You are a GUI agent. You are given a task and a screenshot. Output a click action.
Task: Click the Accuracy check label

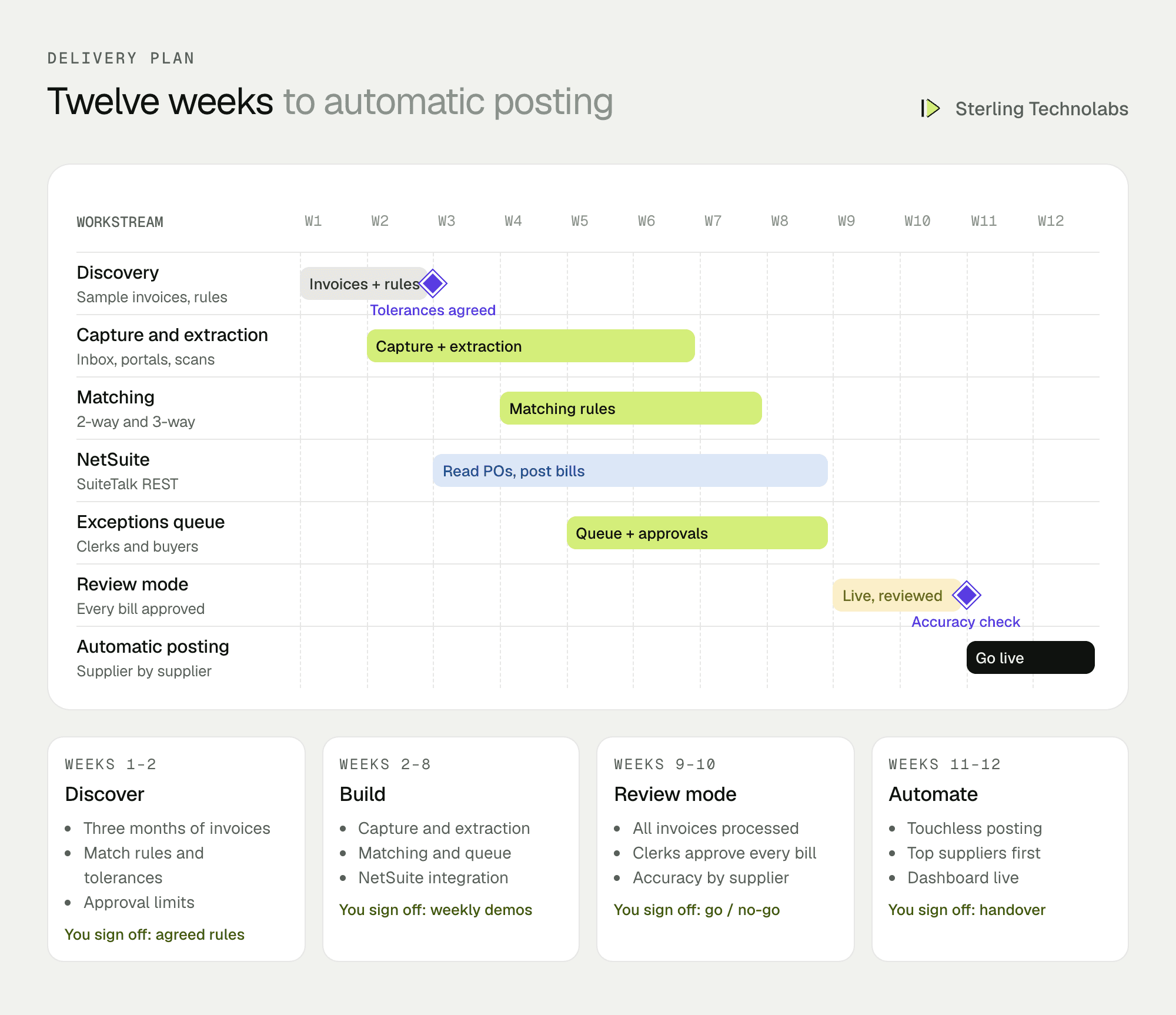pyautogui.click(x=966, y=622)
